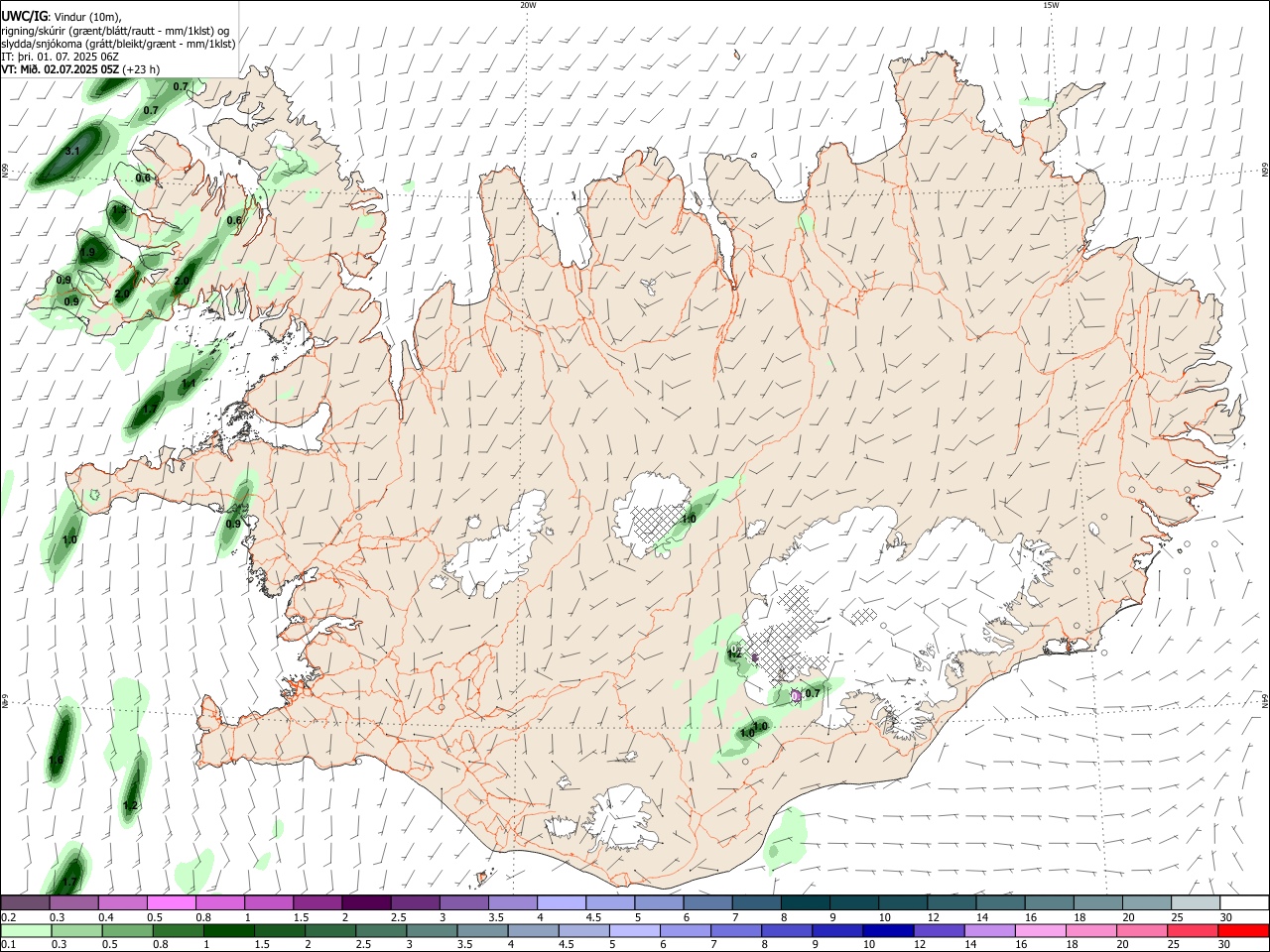Click the '0.1' label in lower legend

8,944
